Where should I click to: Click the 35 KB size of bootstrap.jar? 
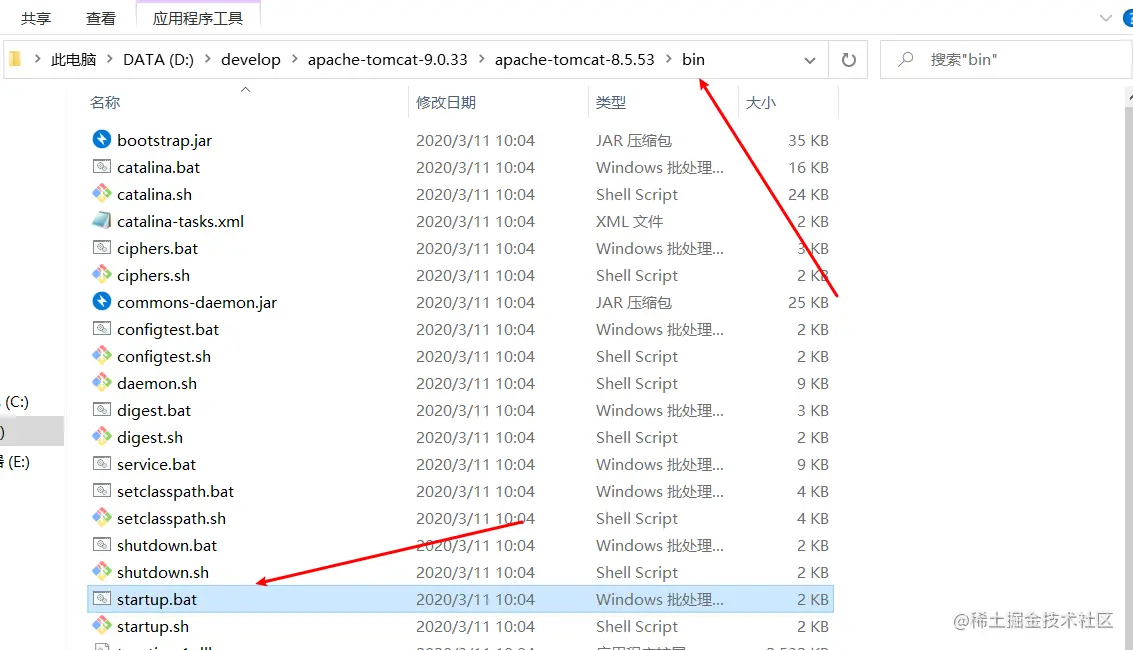pyautogui.click(x=808, y=140)
